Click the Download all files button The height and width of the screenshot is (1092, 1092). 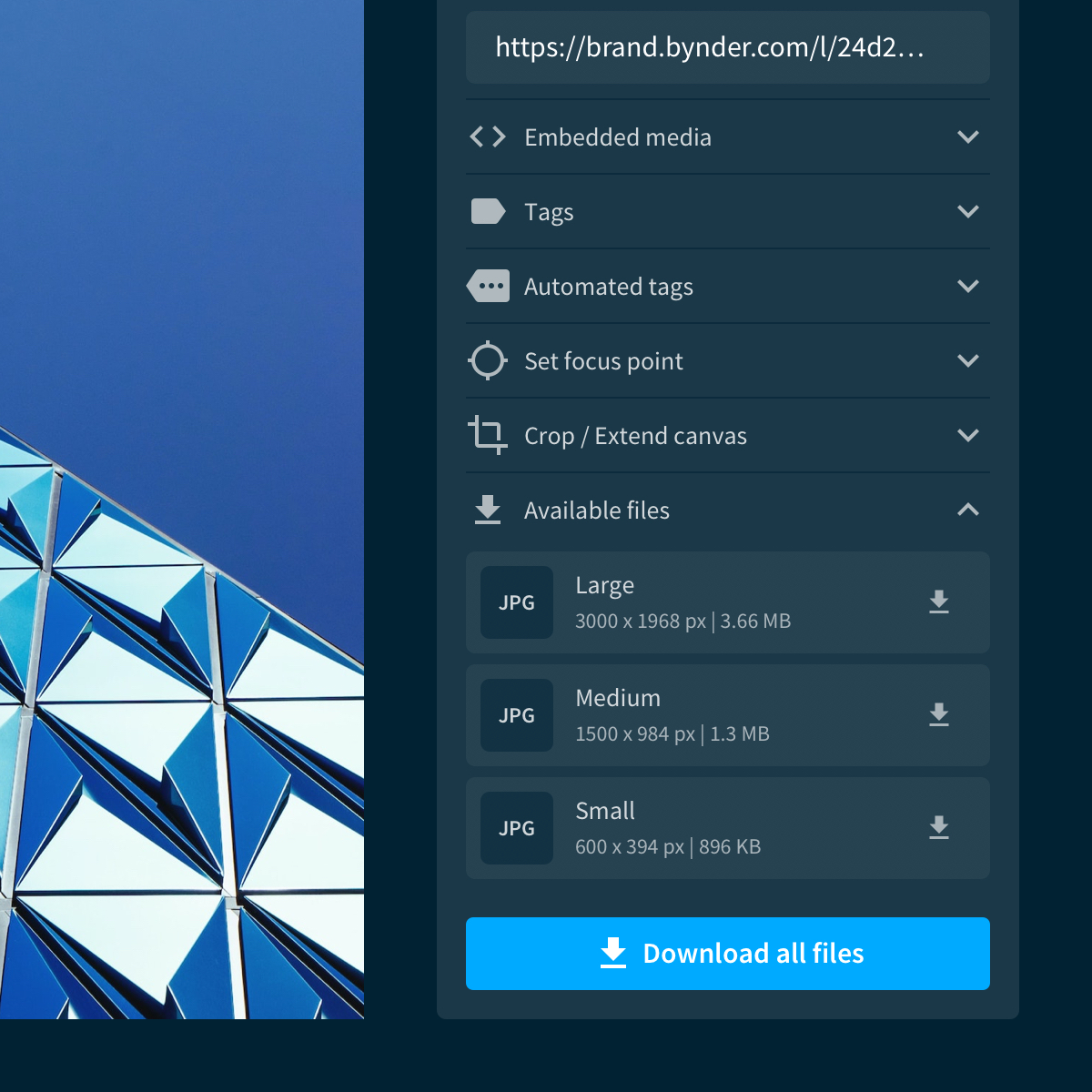[x=727, y=954]
